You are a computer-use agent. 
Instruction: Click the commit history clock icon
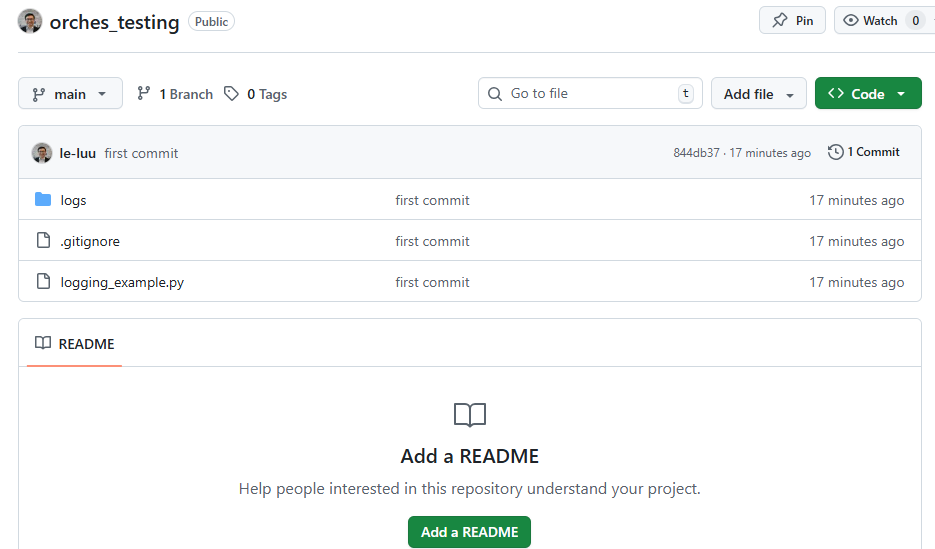pos(836,152)
